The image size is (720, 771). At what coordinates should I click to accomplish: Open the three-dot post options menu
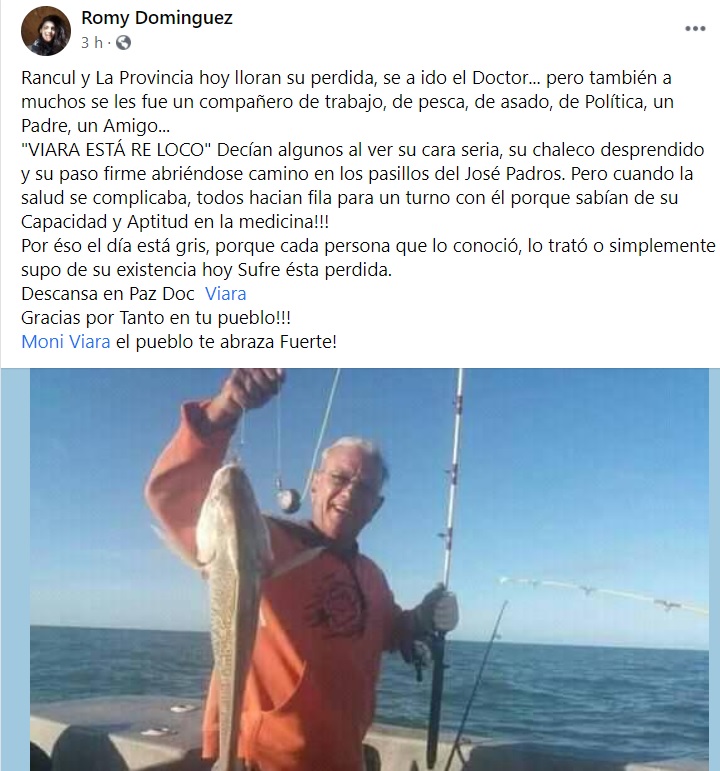(x=695, y=29)
